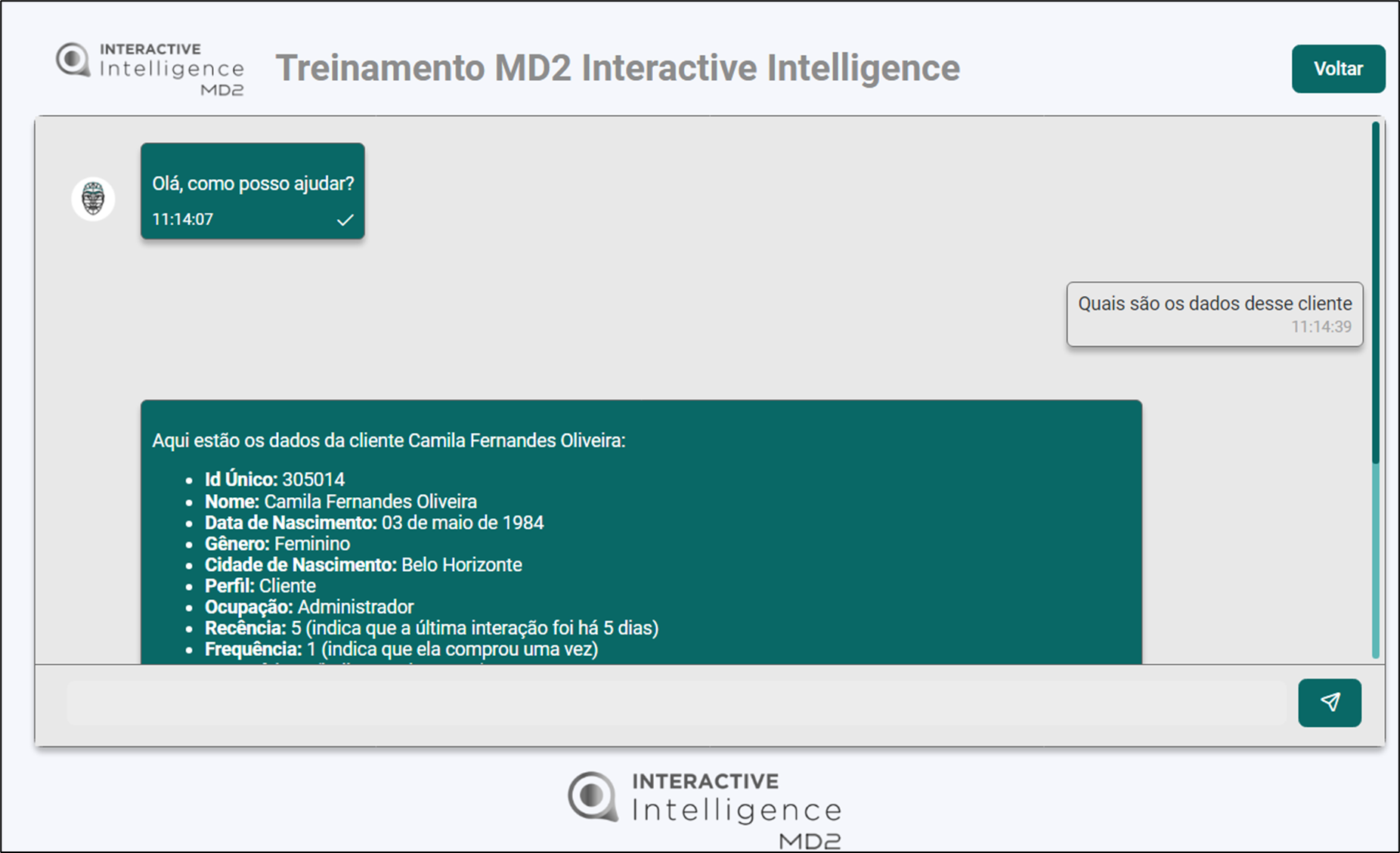
Task: Click the 'Olá, como posso ajudar?' message
Action: [x=252, y=184]
